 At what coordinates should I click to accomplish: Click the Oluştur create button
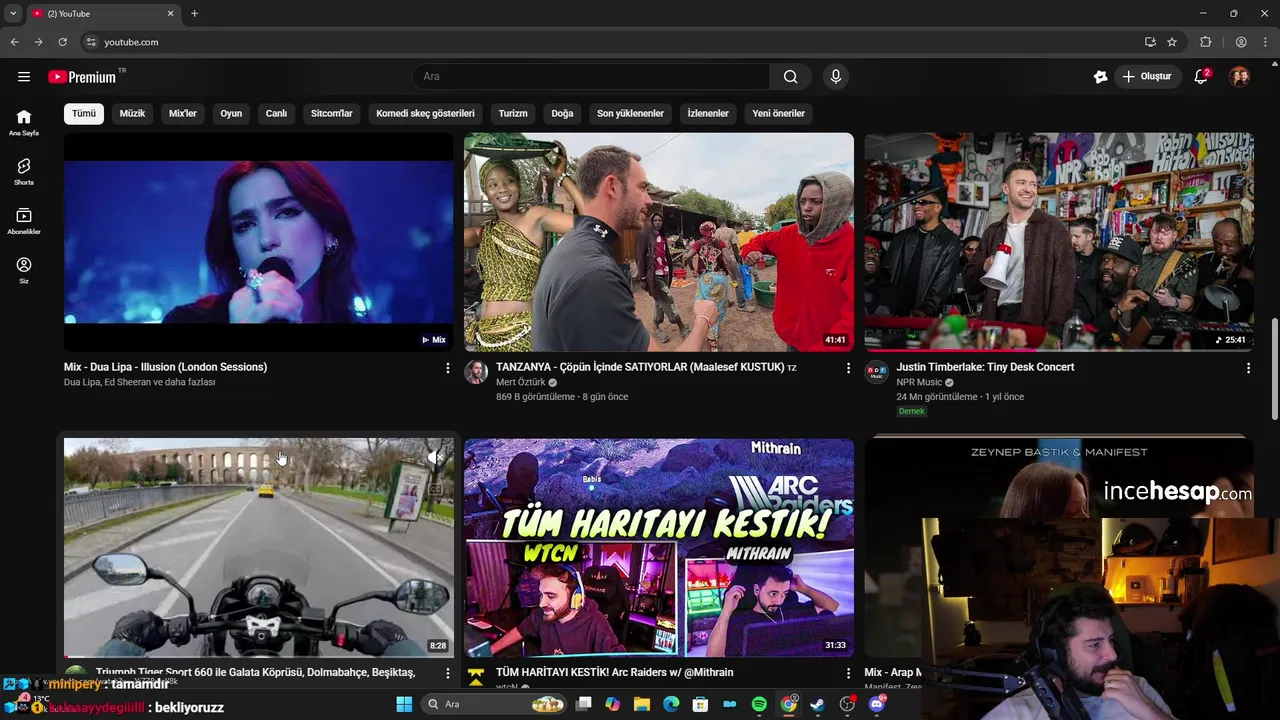coord(1146,77)
